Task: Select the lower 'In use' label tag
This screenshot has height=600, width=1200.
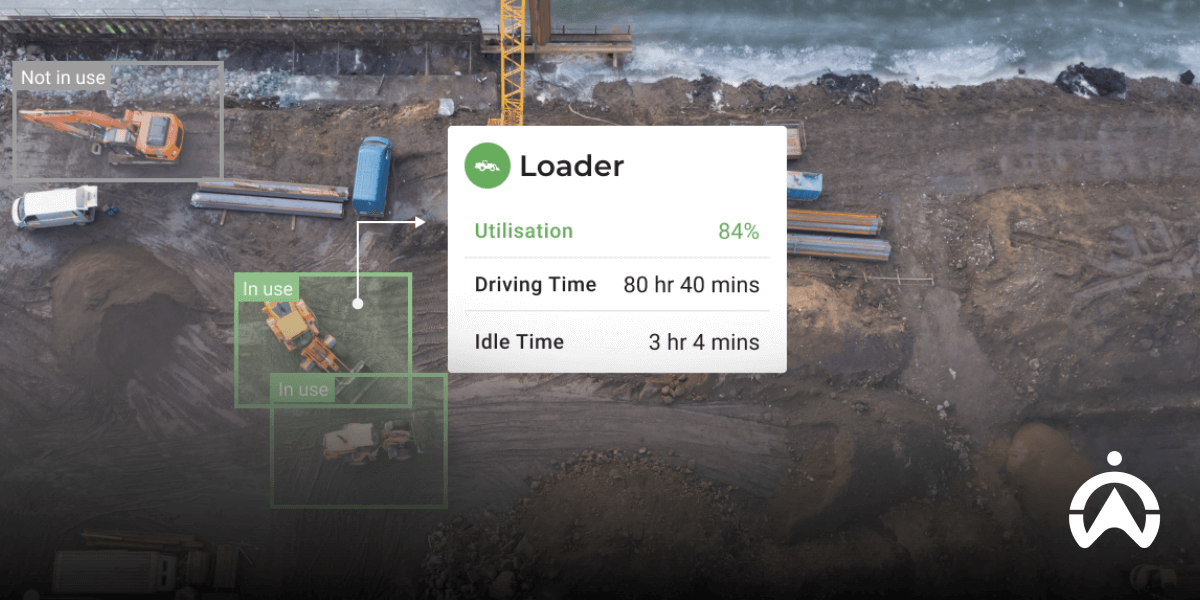Action: tap(303, 389)
